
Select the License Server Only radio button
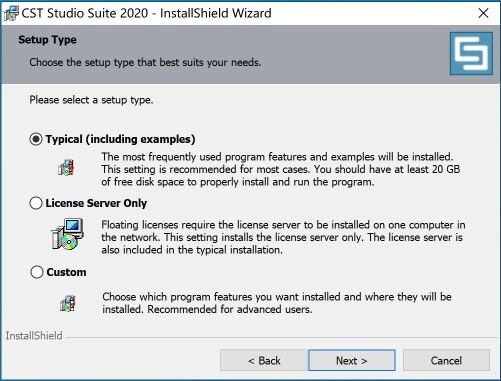36,203
